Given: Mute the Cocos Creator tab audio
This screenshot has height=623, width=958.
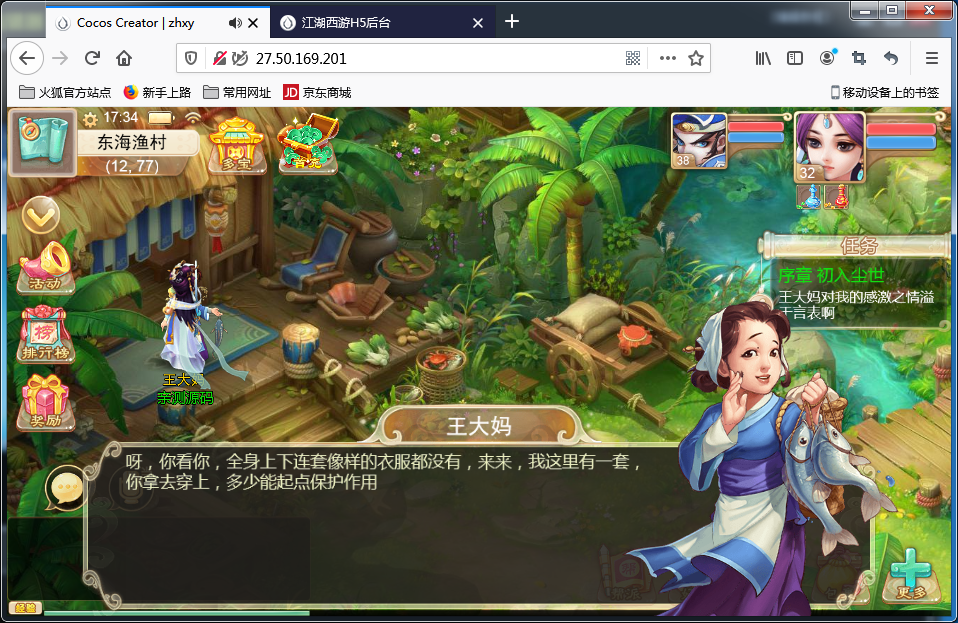Looking at the screenshot, I should [235, 23].
